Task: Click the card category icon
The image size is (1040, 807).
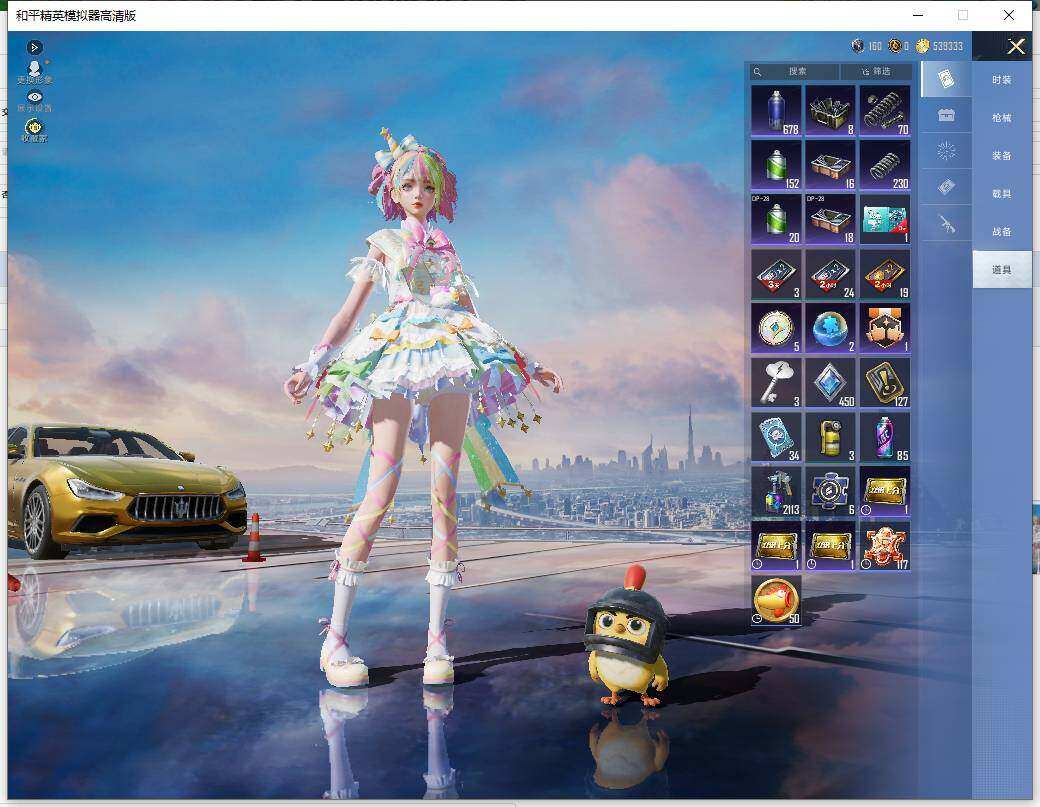Action: pos(946,79)
